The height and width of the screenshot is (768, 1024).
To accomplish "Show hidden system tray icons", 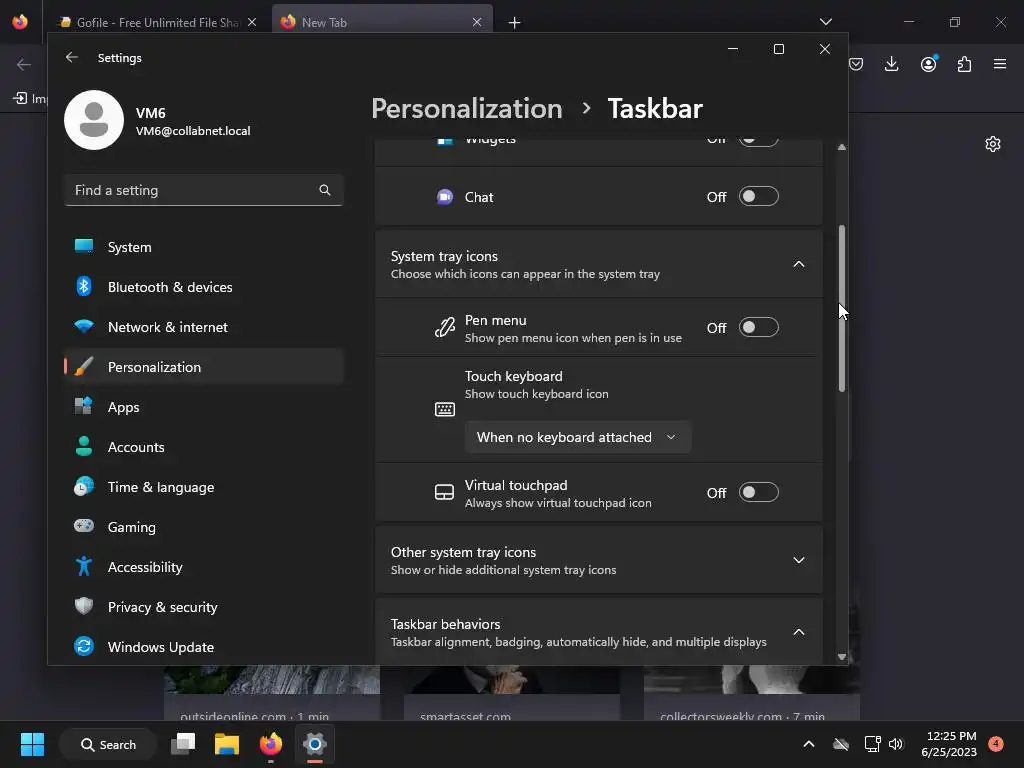I will 808,744.
